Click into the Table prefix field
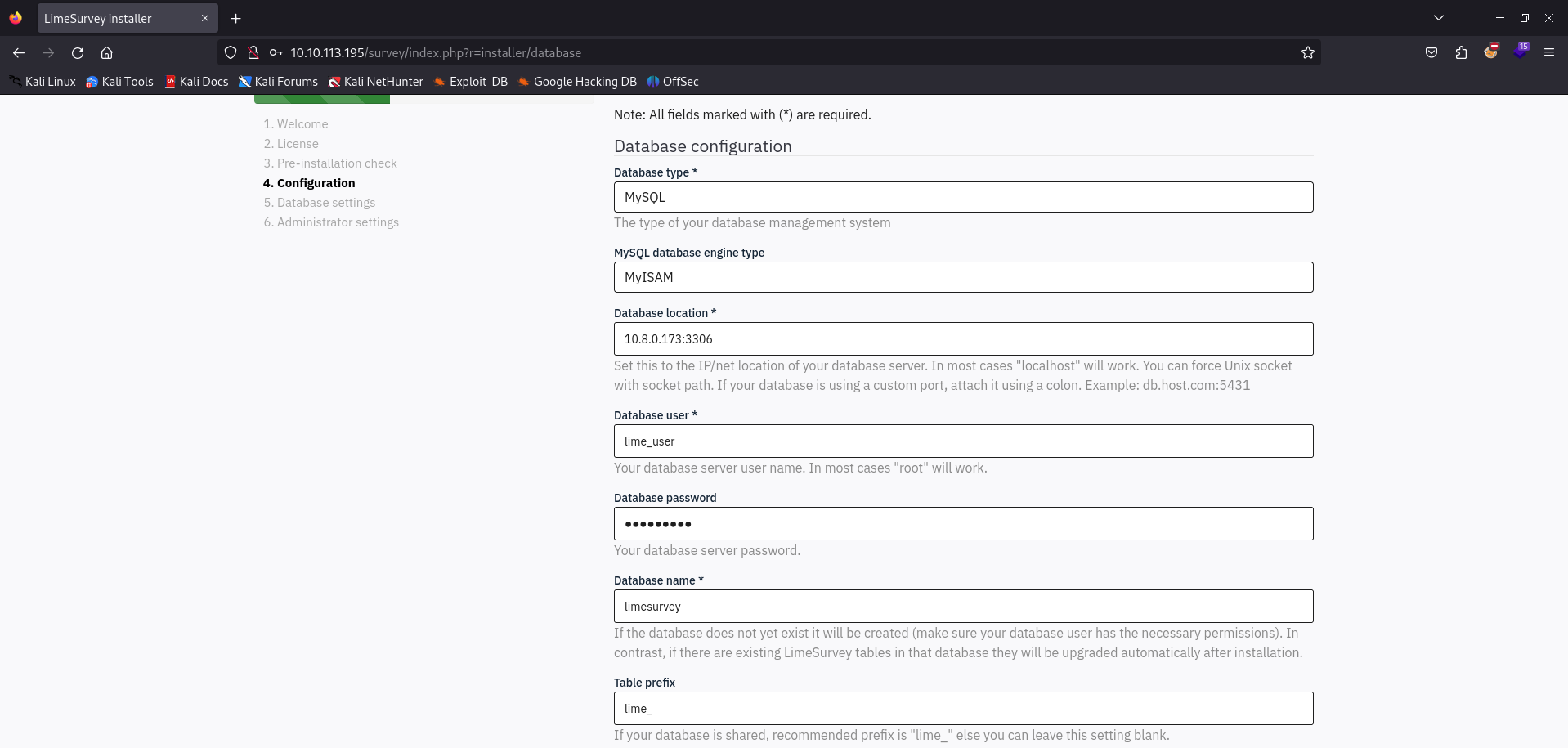This screenshot has width=1568, height=748. pos(963,709)
